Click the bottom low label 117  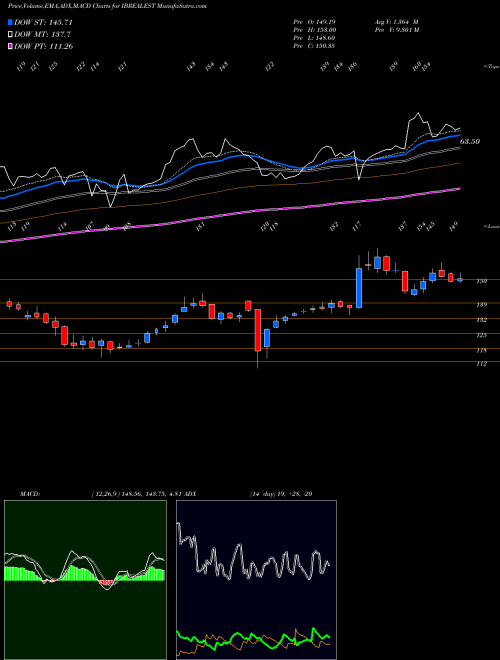[x=357, y=226]
